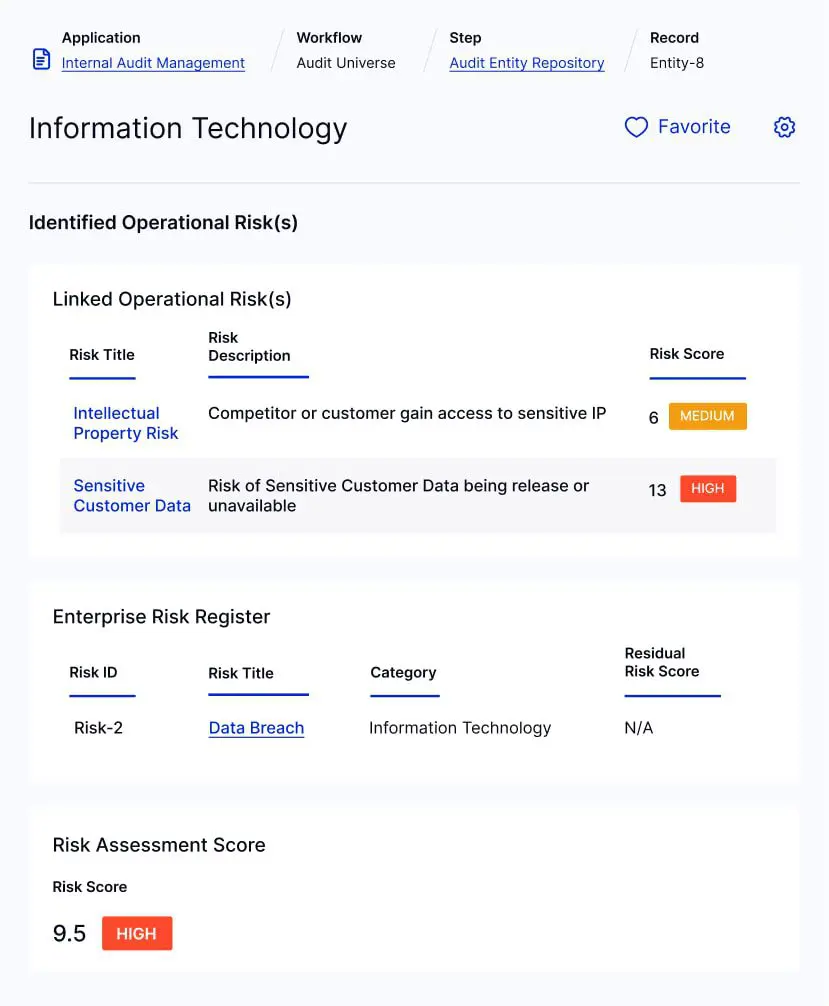Click the HIGH badge beside score 13
829x1006 pixels.
click(x=707, y=489)
